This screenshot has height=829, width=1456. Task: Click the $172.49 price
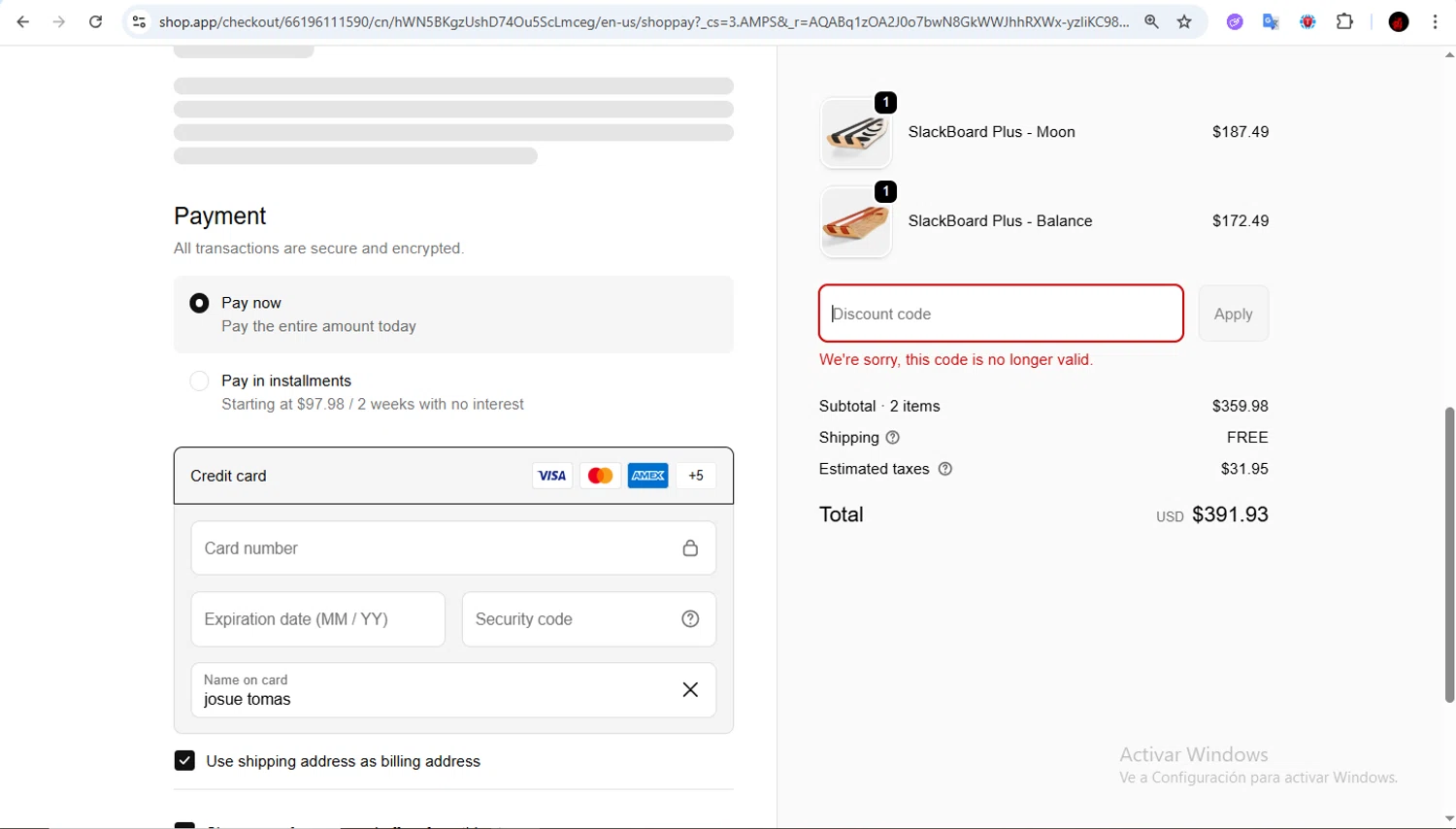(x=1241, y=221)
